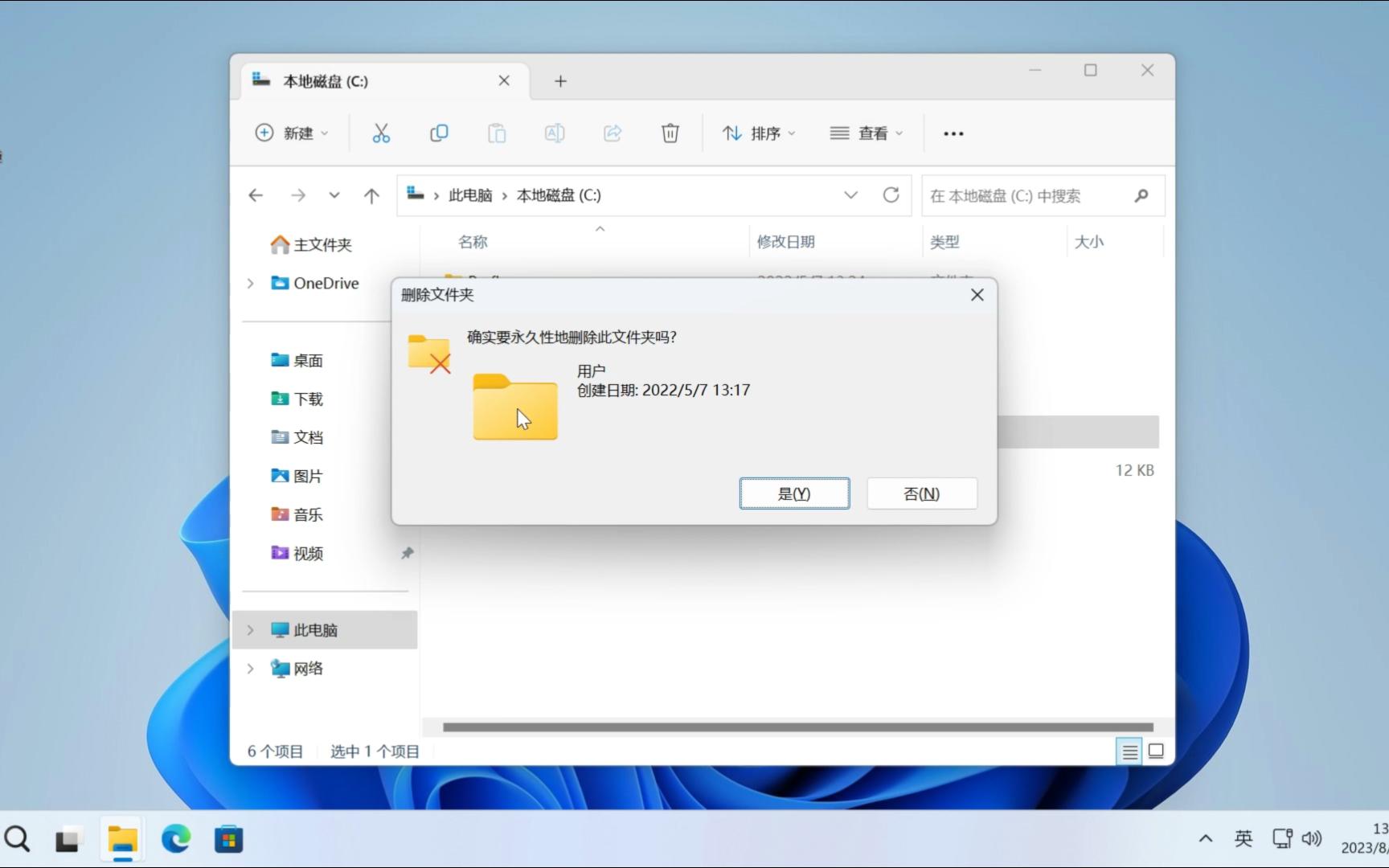Collapse the 此电脑 tree expander
This screenshot has width=1389, height=868.
pos(250,630)
